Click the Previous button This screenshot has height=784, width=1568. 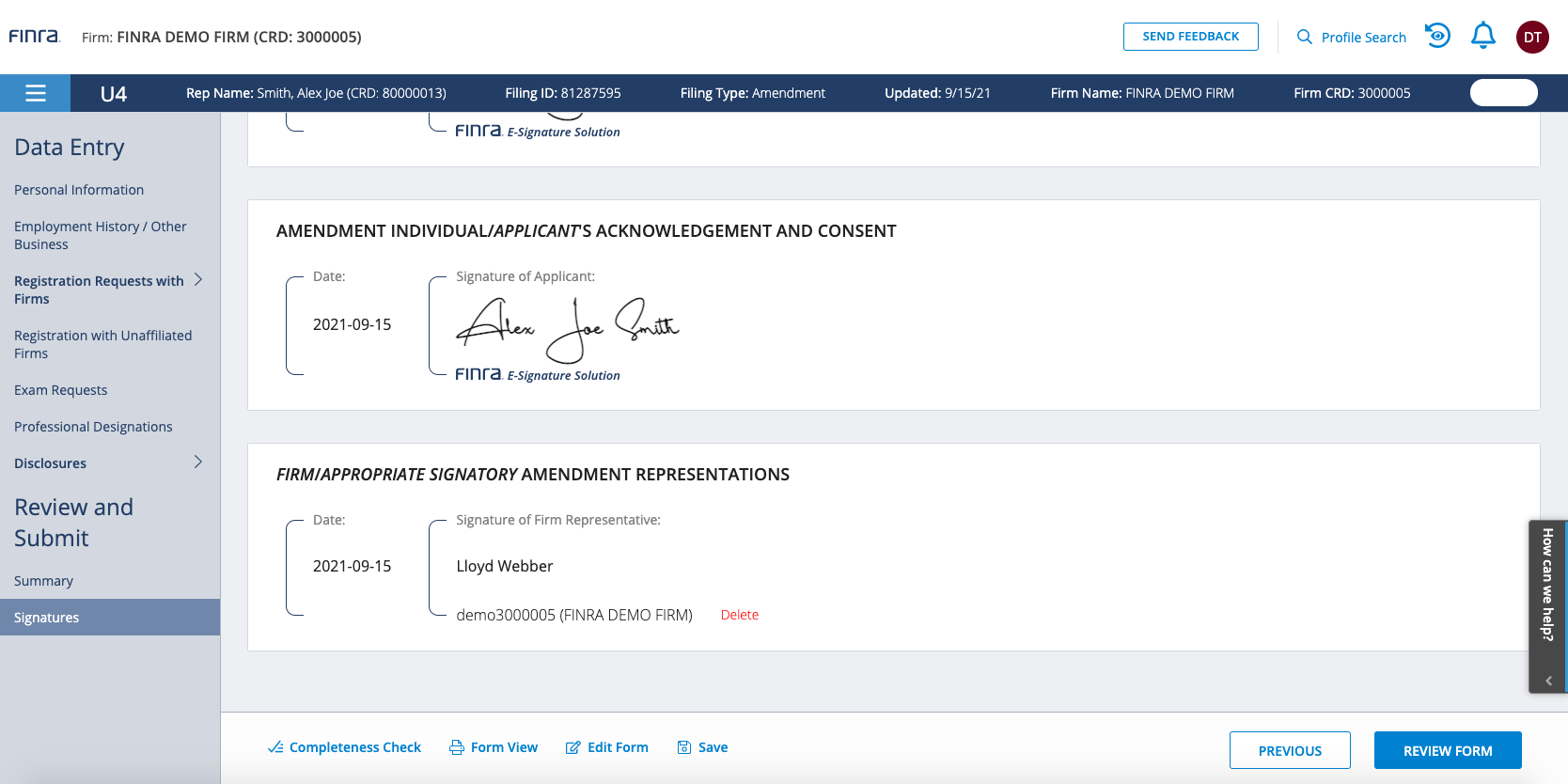coord(1289,750)
